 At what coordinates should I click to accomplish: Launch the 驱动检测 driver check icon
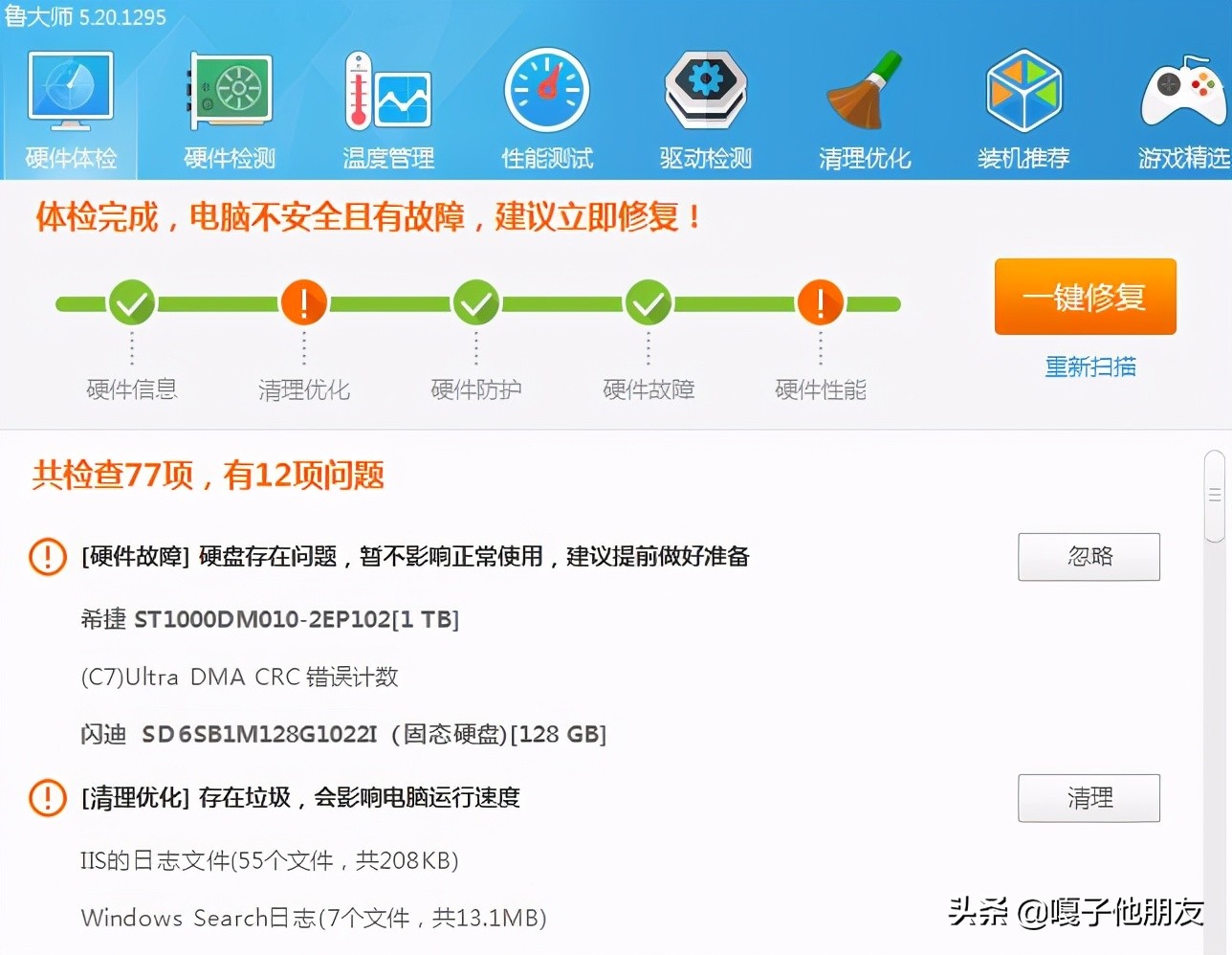click(705, 89)
